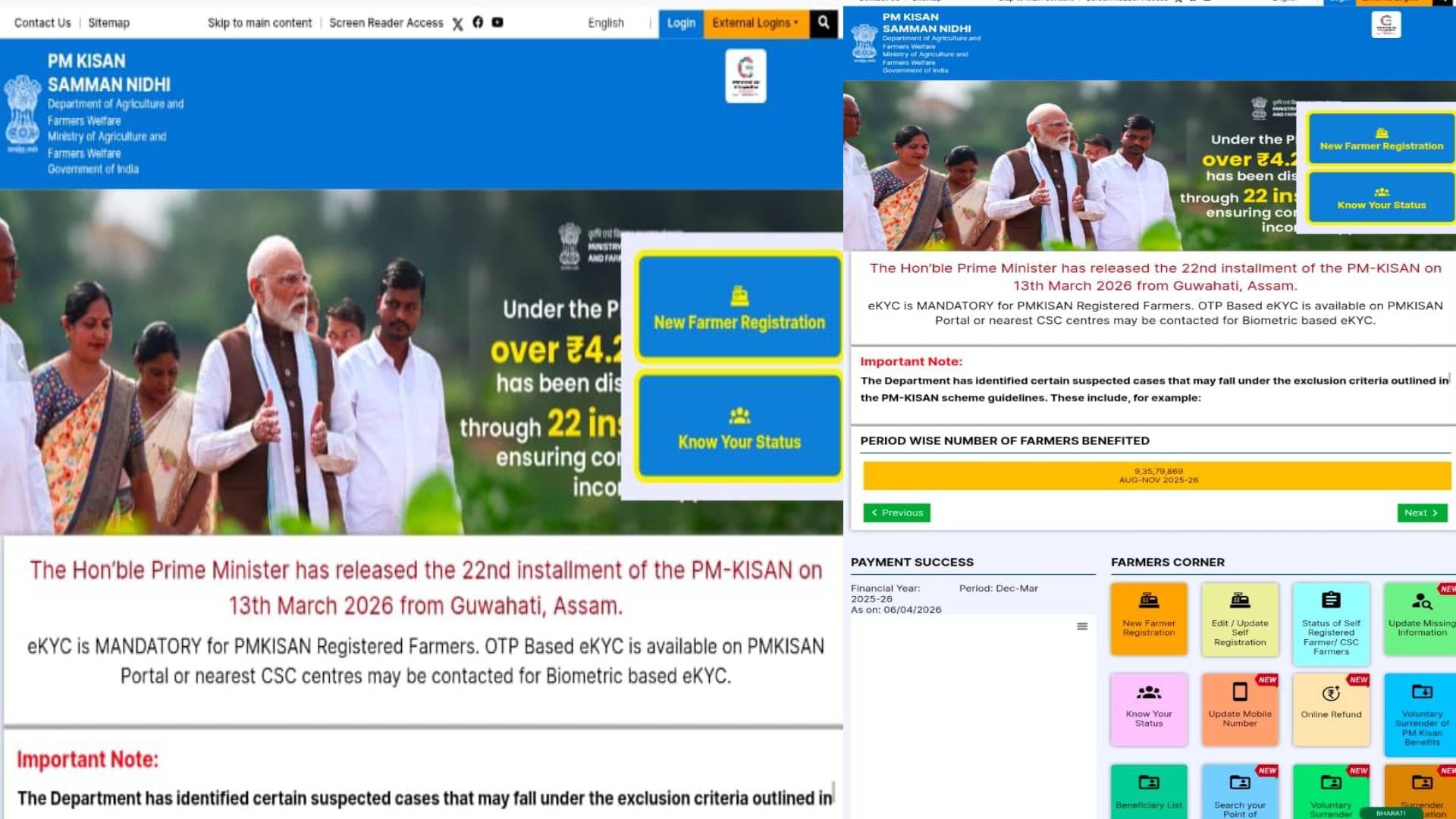Image resolution: width=1456 pixels, height=819 pixels.
Task: Expand the External Logins dropdown
Action: click(756, 24)
